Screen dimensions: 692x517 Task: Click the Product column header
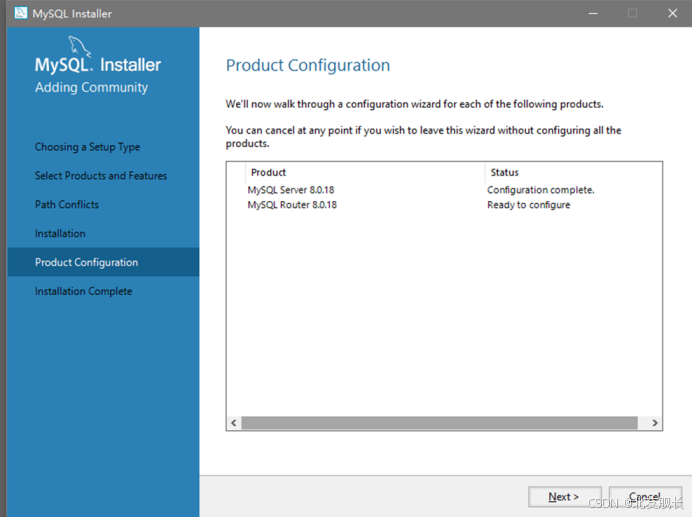365,172
